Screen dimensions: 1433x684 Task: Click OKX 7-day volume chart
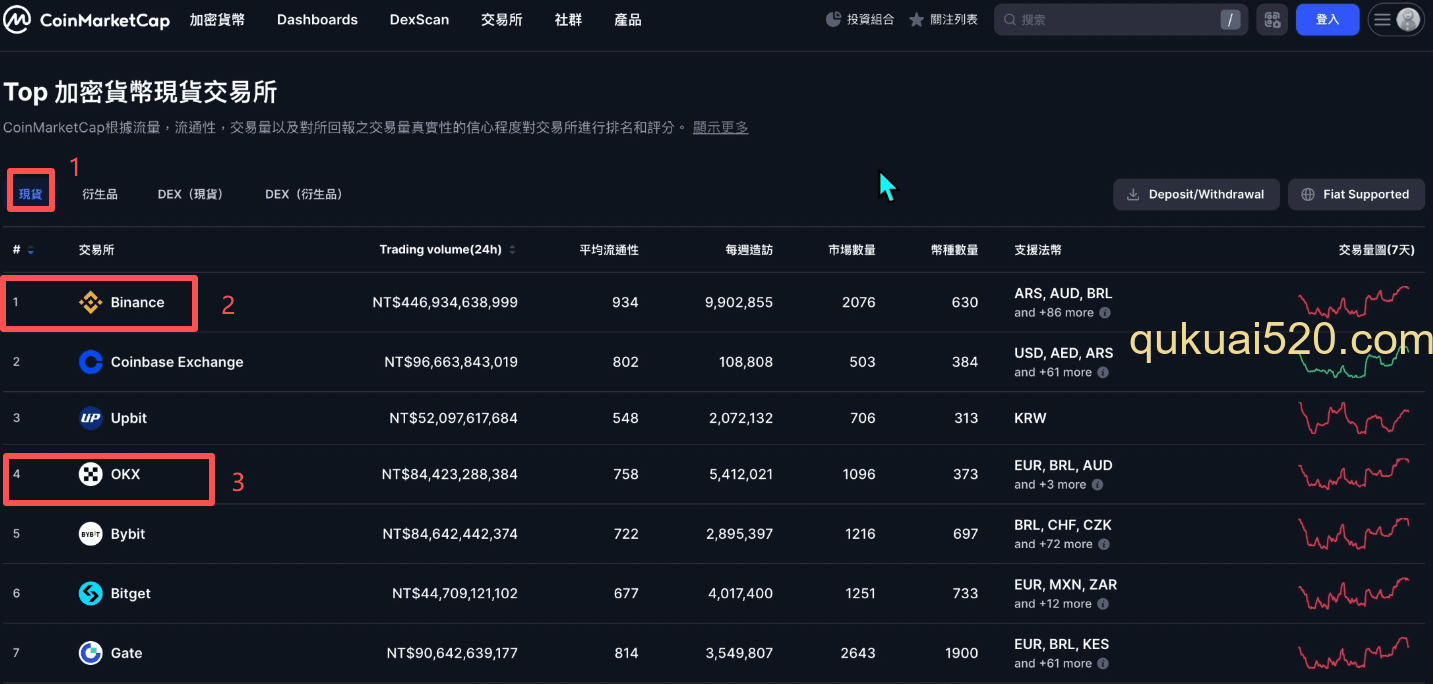click(1354, 473)
